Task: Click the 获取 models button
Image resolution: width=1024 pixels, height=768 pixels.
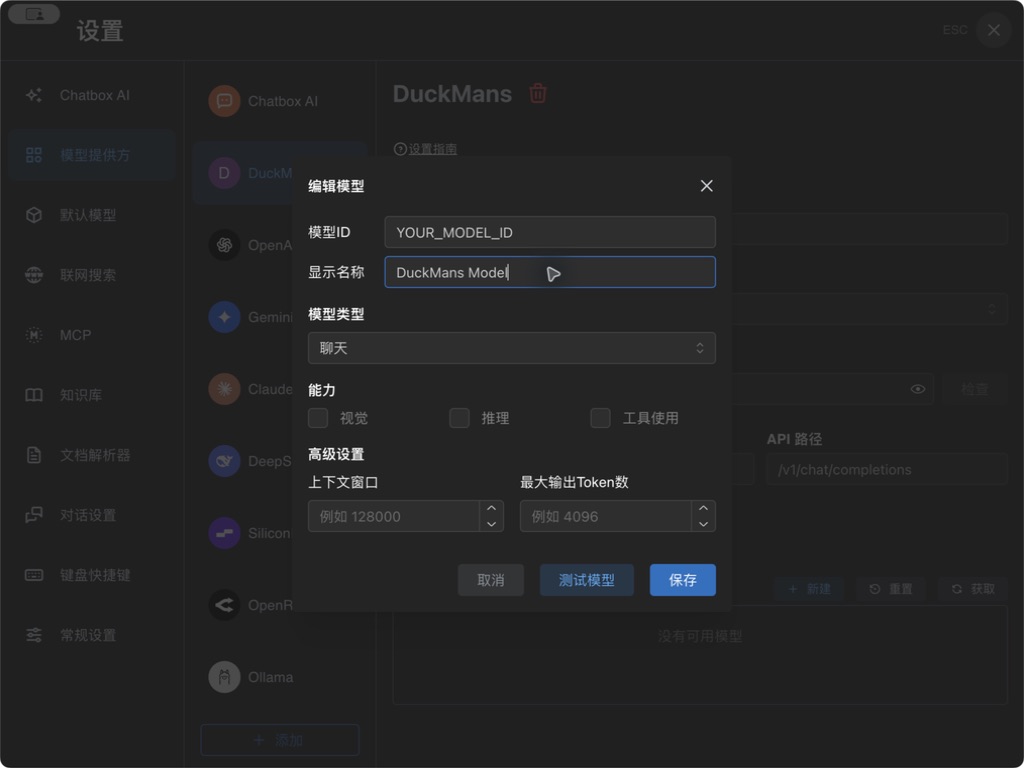Action: (973, 589)
